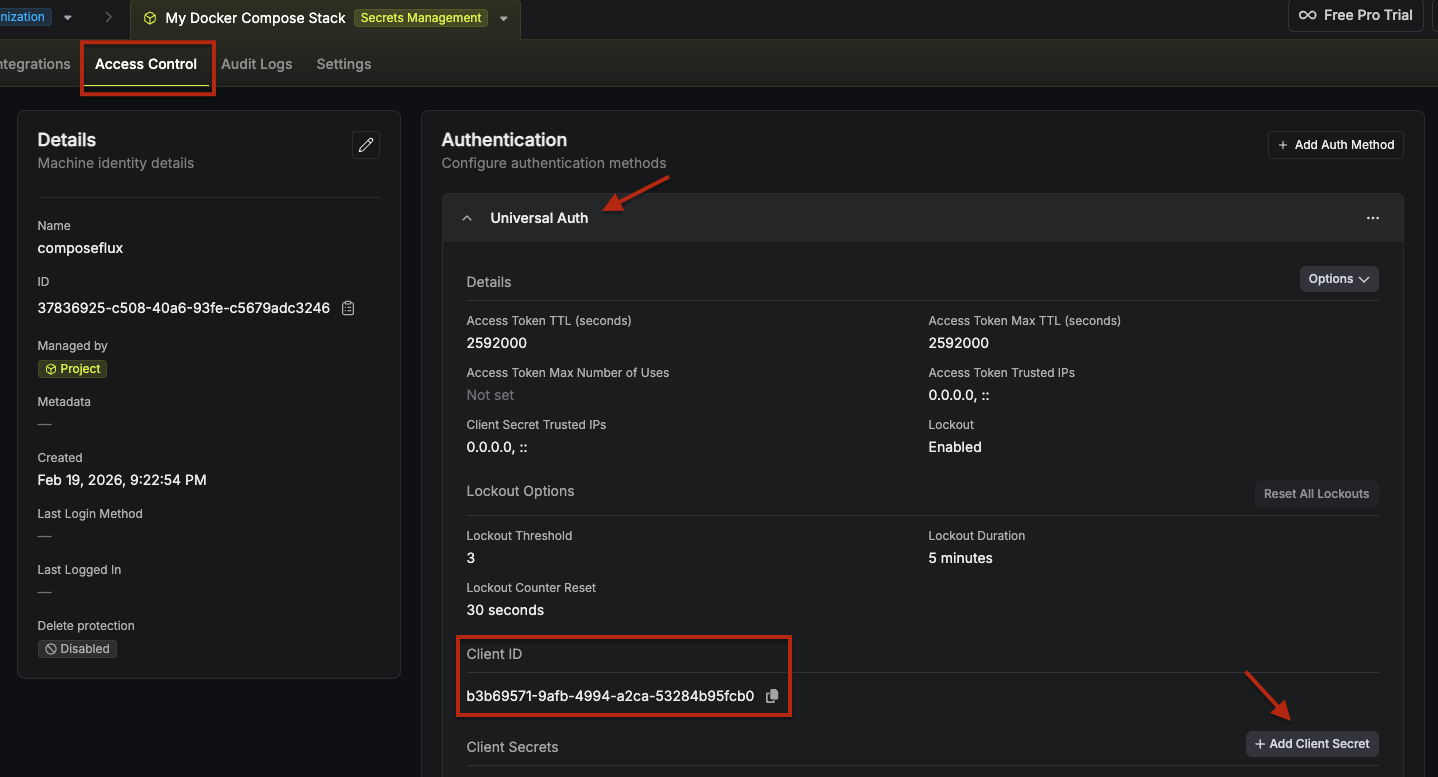Go to the Integrations tab
The image size is (1438, 777).
pyautogui.click(x=35, y=64)
